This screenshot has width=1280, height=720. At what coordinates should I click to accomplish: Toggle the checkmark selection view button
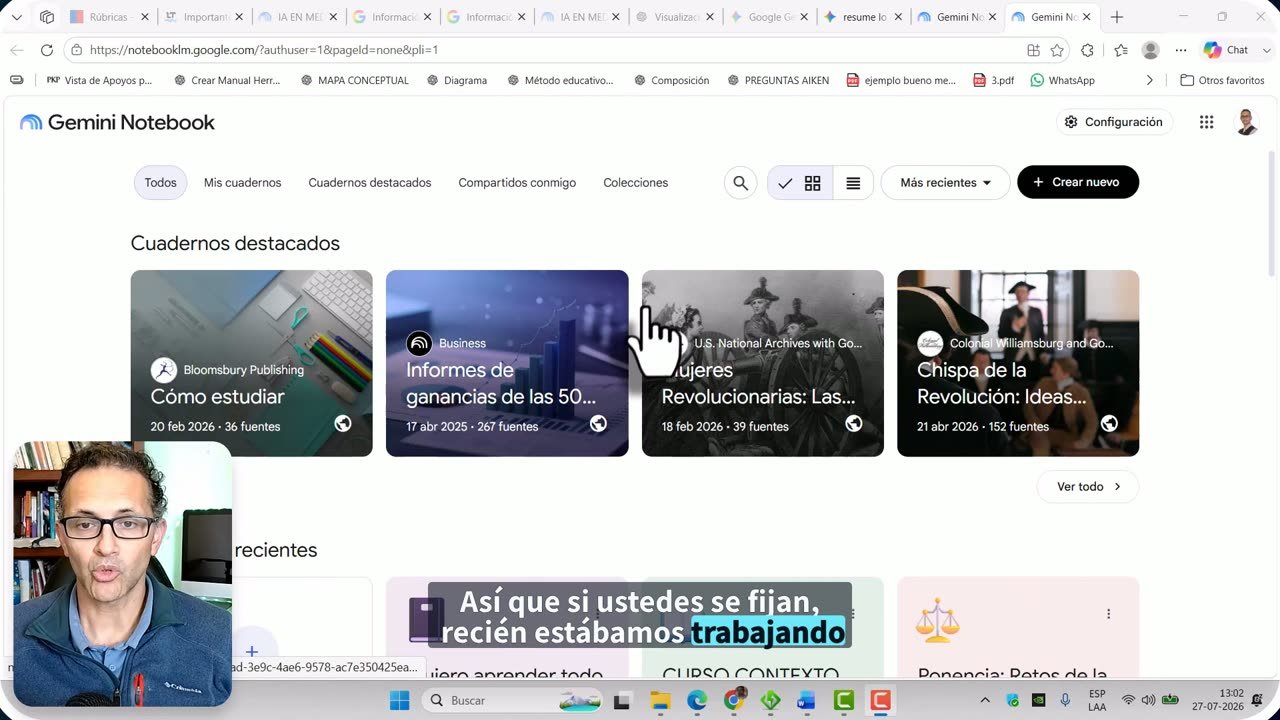(x=785, y=183)
